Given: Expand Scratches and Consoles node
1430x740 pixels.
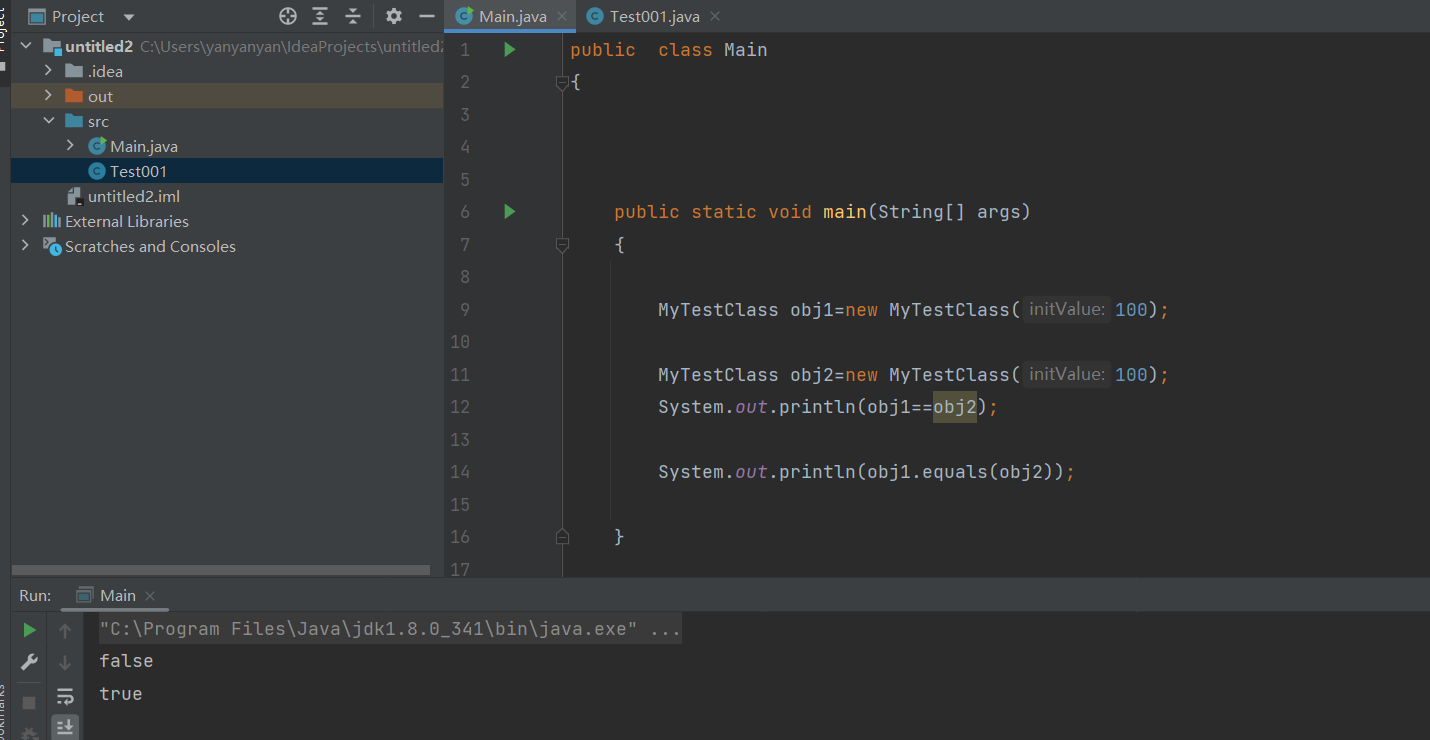Looking at the screenshot, I should 26,246.
